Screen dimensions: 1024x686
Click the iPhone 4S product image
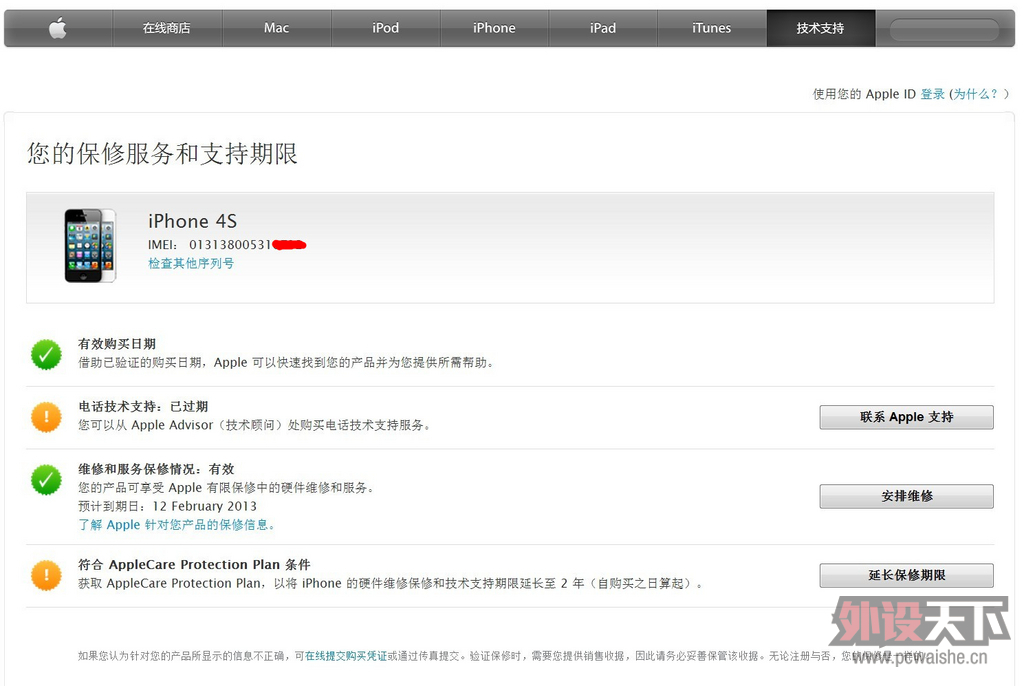(x=90, y=246)
